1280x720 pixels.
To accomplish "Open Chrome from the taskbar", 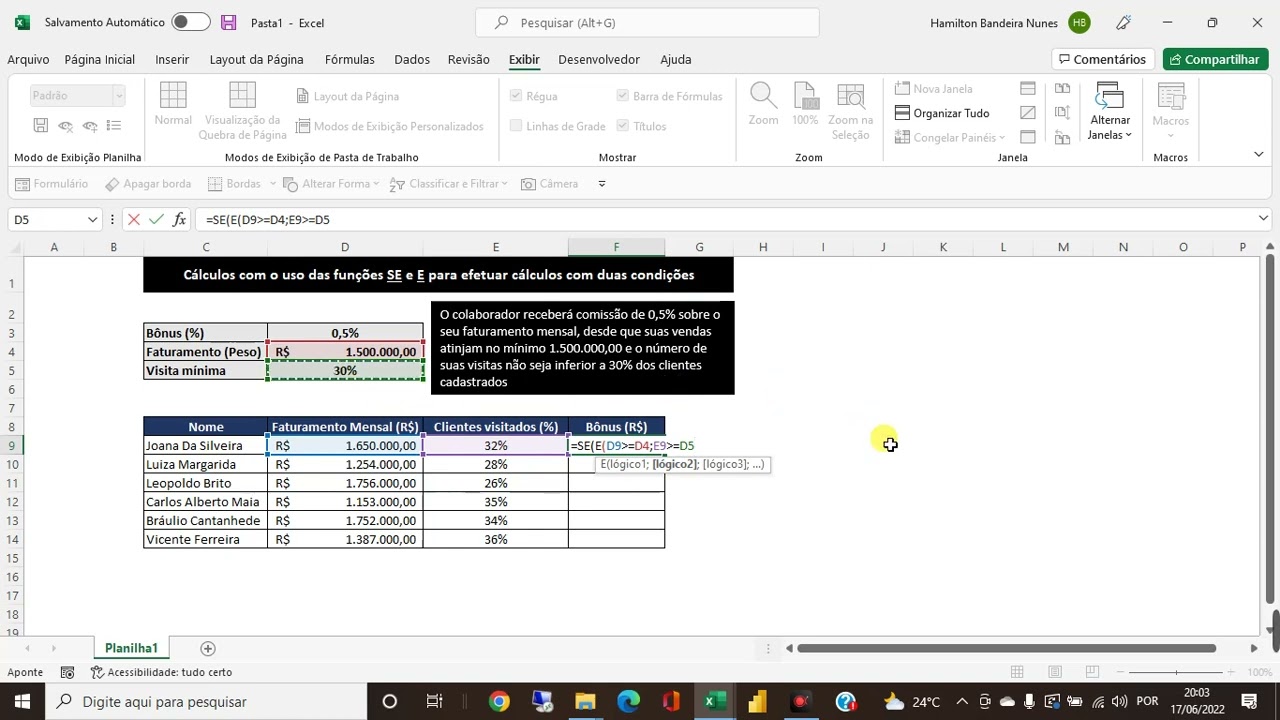I will 498,701.
